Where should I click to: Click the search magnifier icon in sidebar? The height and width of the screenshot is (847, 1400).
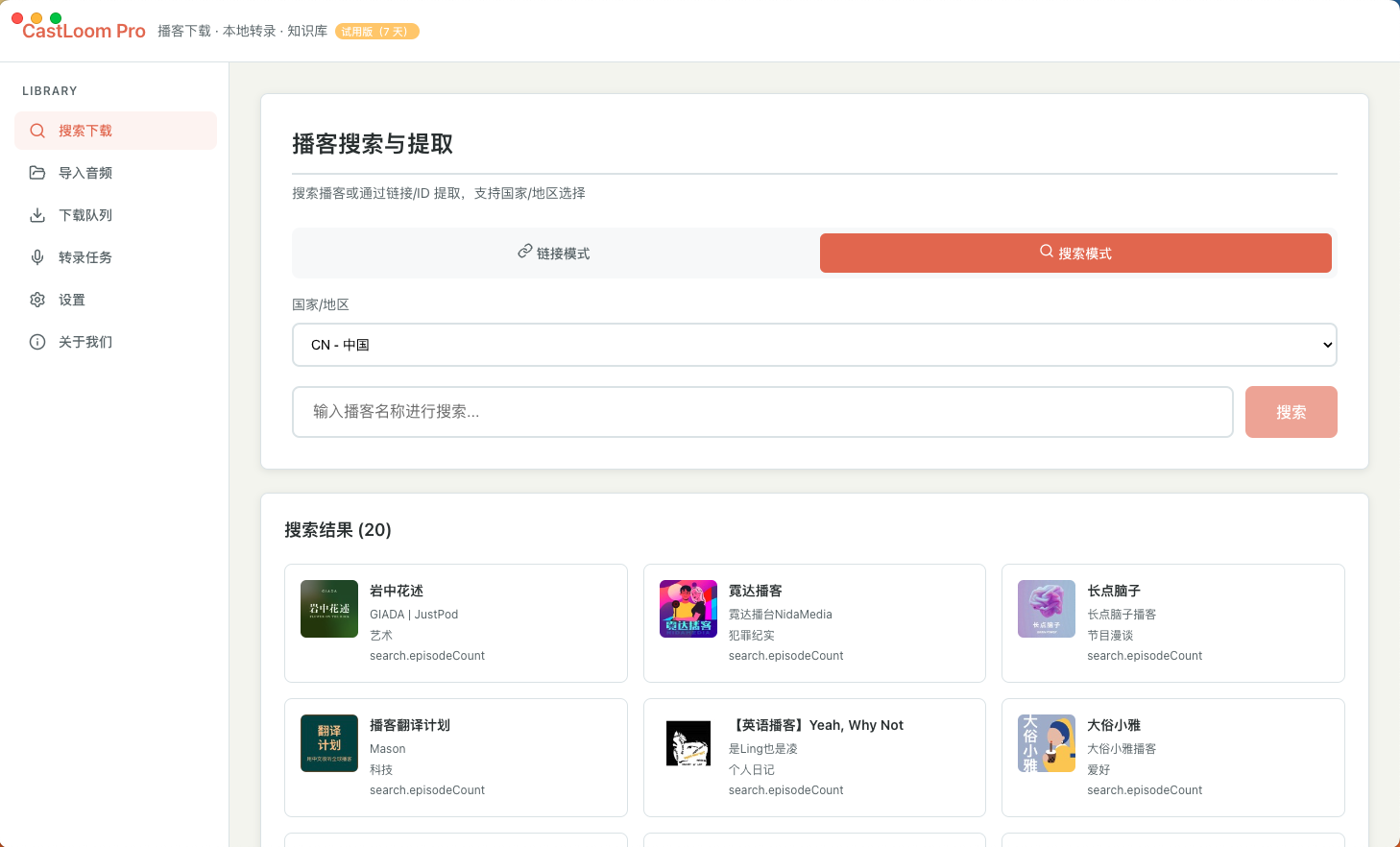37,131
